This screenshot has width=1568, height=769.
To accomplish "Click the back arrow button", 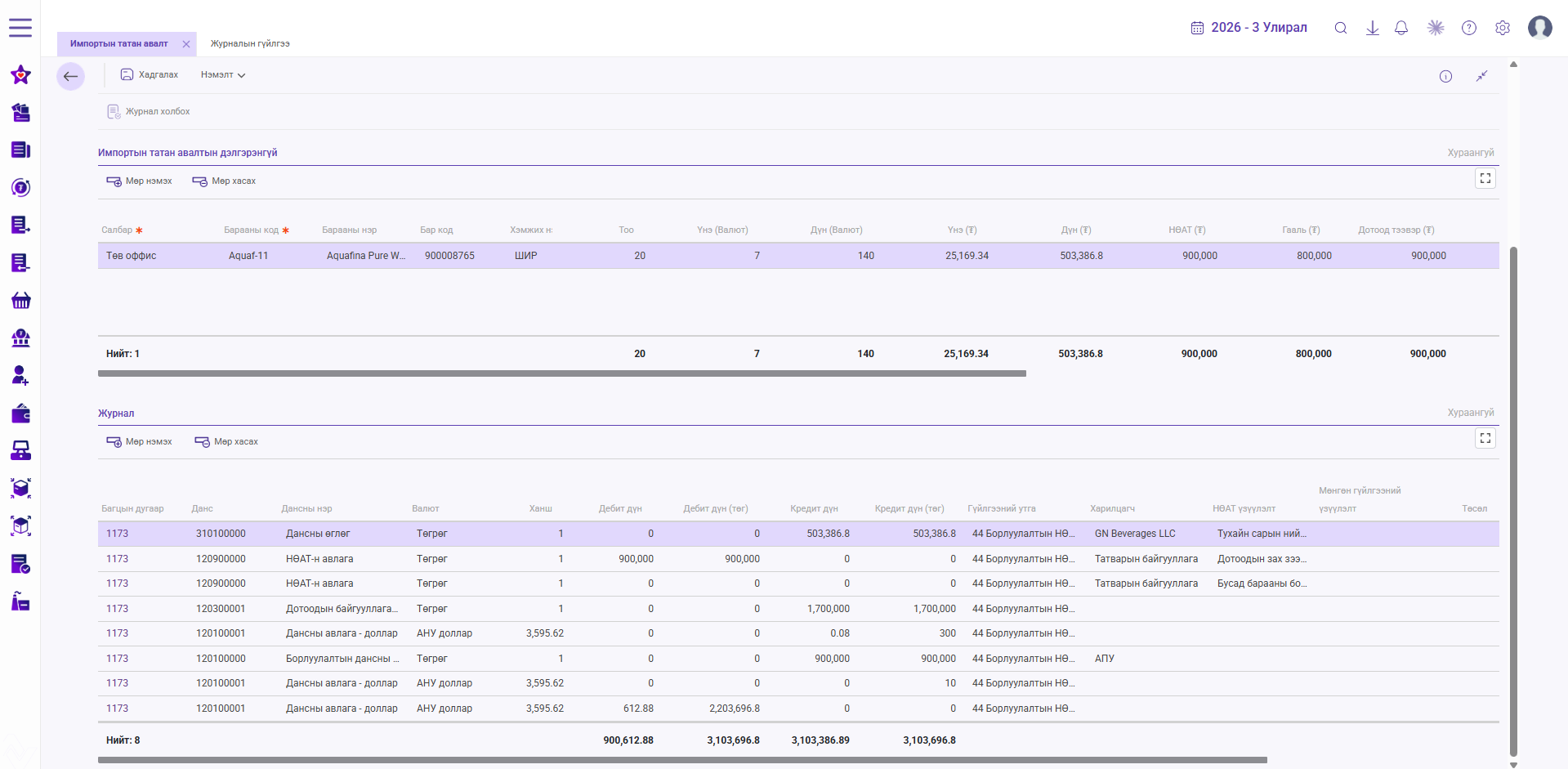I will (70, 76).
